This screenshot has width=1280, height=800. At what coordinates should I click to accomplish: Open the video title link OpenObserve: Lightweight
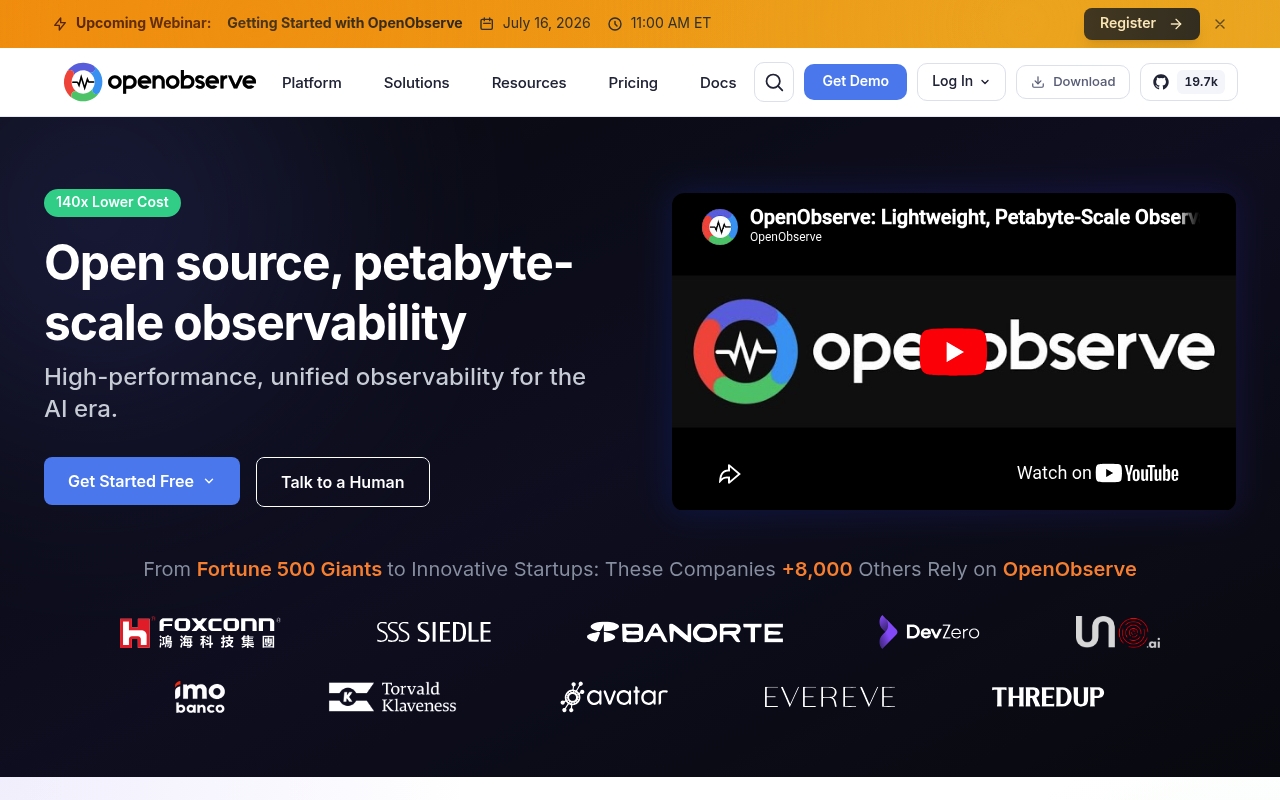point(973,217)
